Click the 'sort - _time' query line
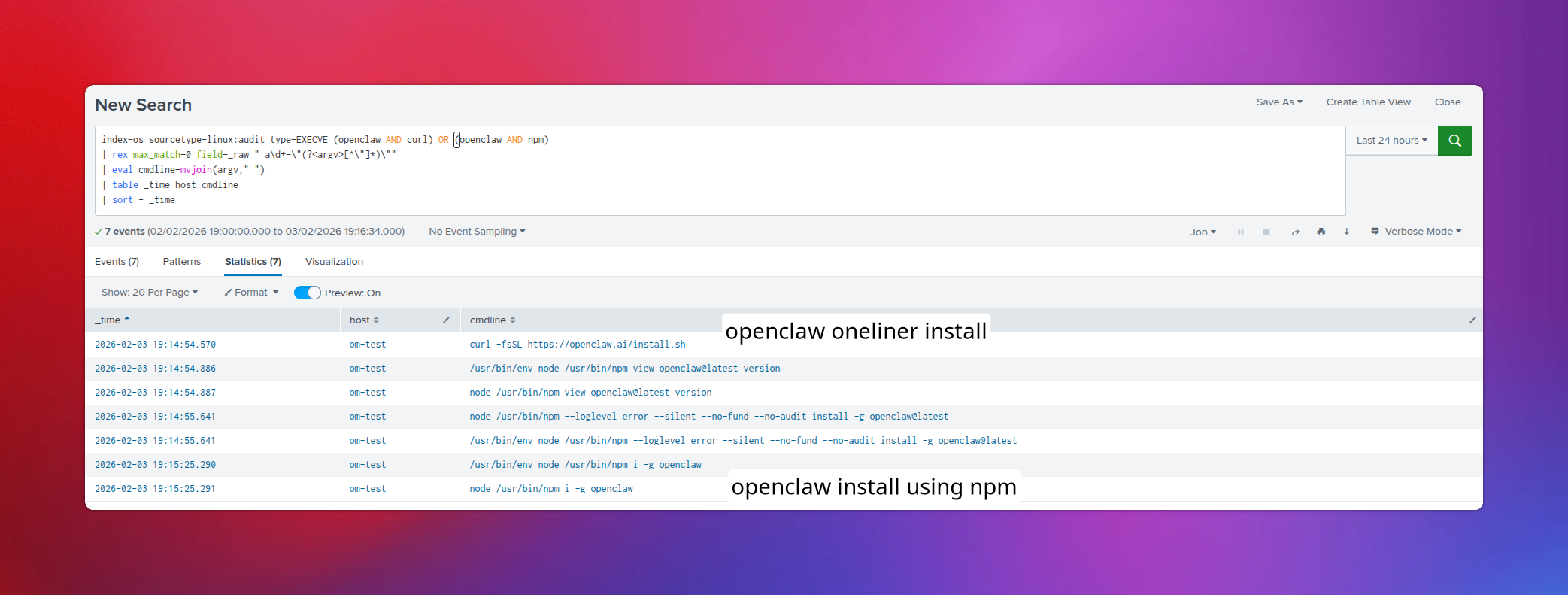The height and width of the screenshot is (595, 1568). pyautogui.click(x=144, y=200)
